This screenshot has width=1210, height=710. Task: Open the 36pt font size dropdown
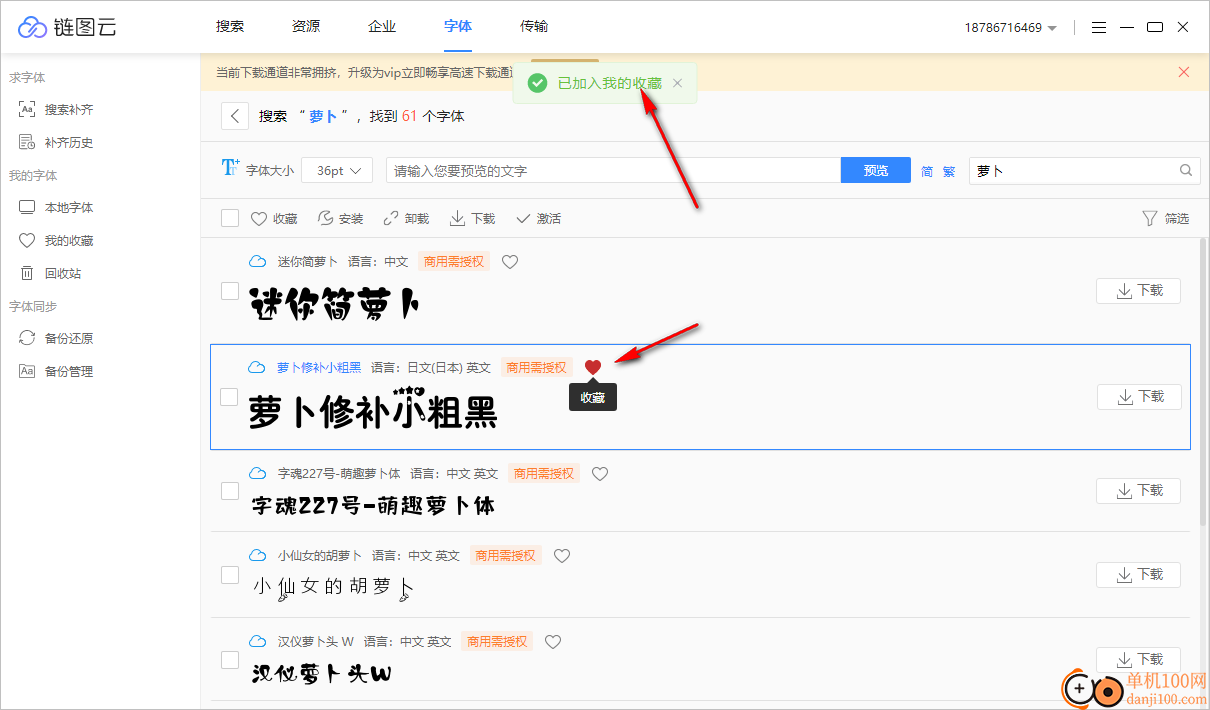(337, 170)
